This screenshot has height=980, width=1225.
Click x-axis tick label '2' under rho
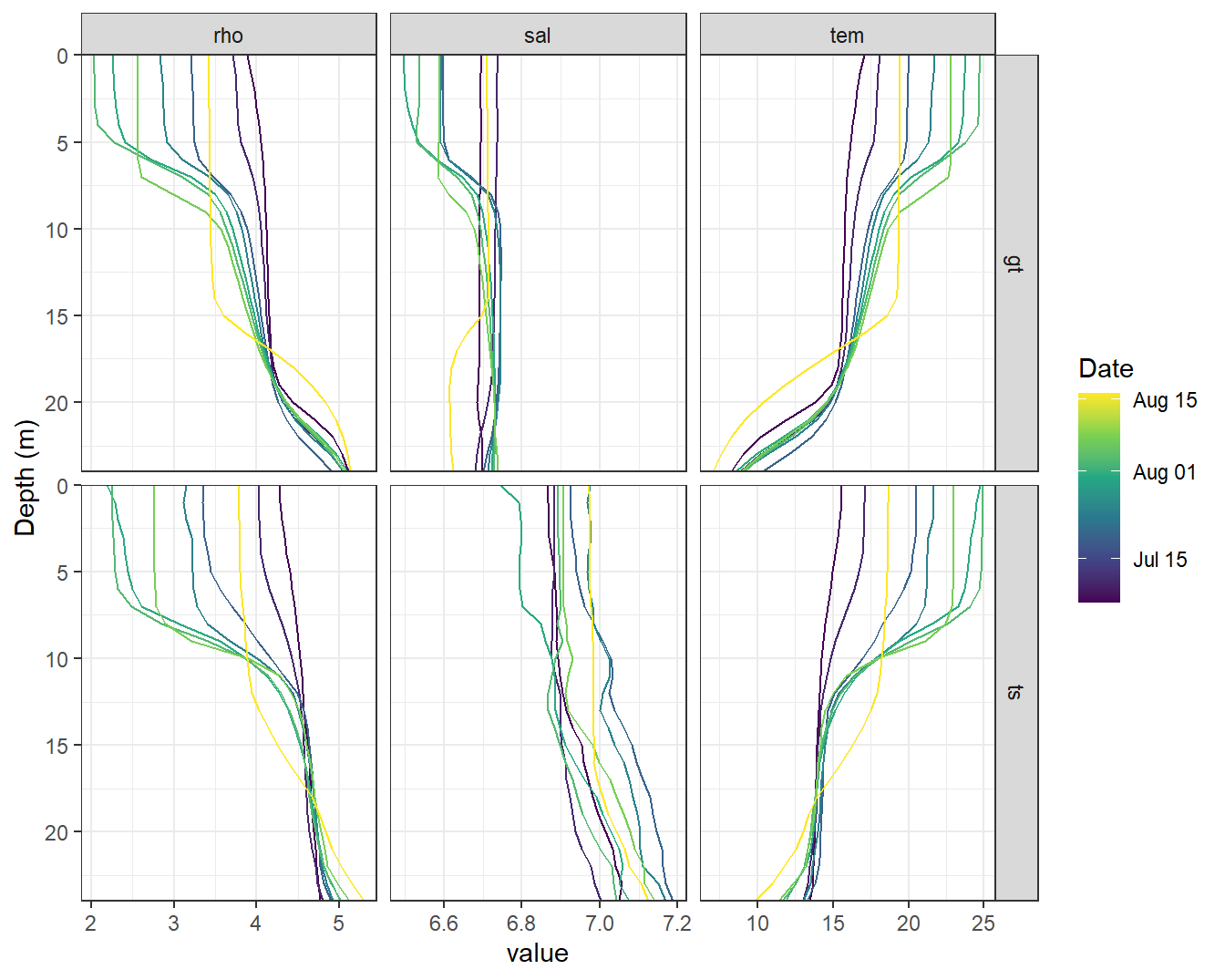[90, 923]
